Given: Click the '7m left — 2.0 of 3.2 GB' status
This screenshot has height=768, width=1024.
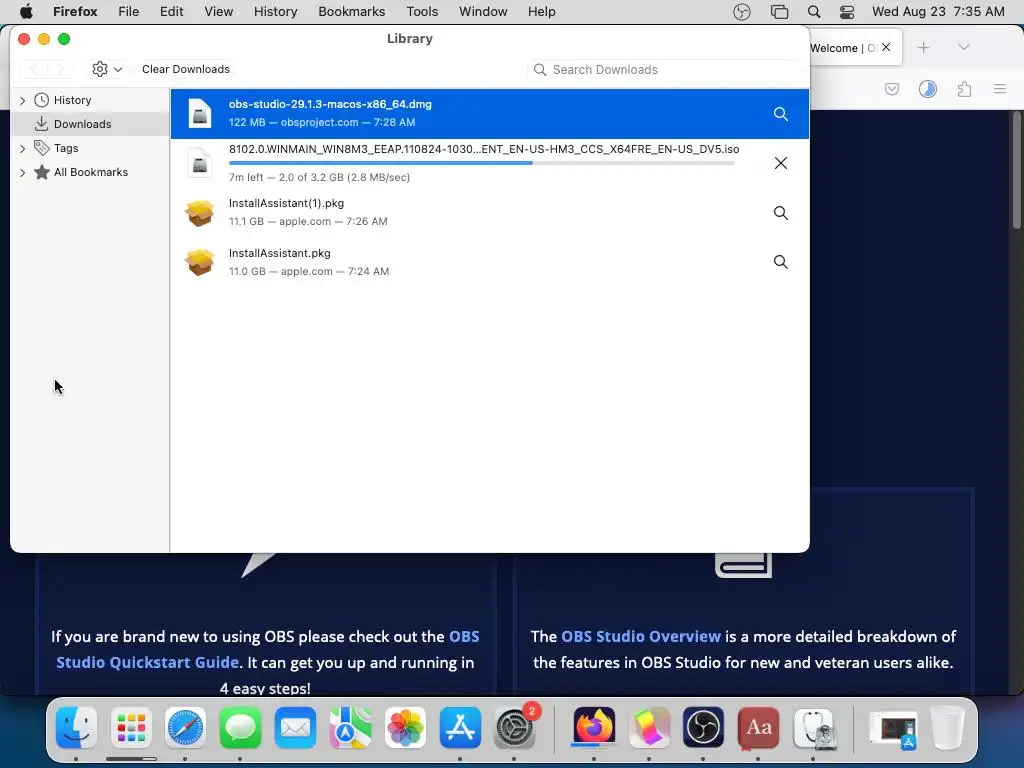Looking at the screenshot, I should pos(319,177).
